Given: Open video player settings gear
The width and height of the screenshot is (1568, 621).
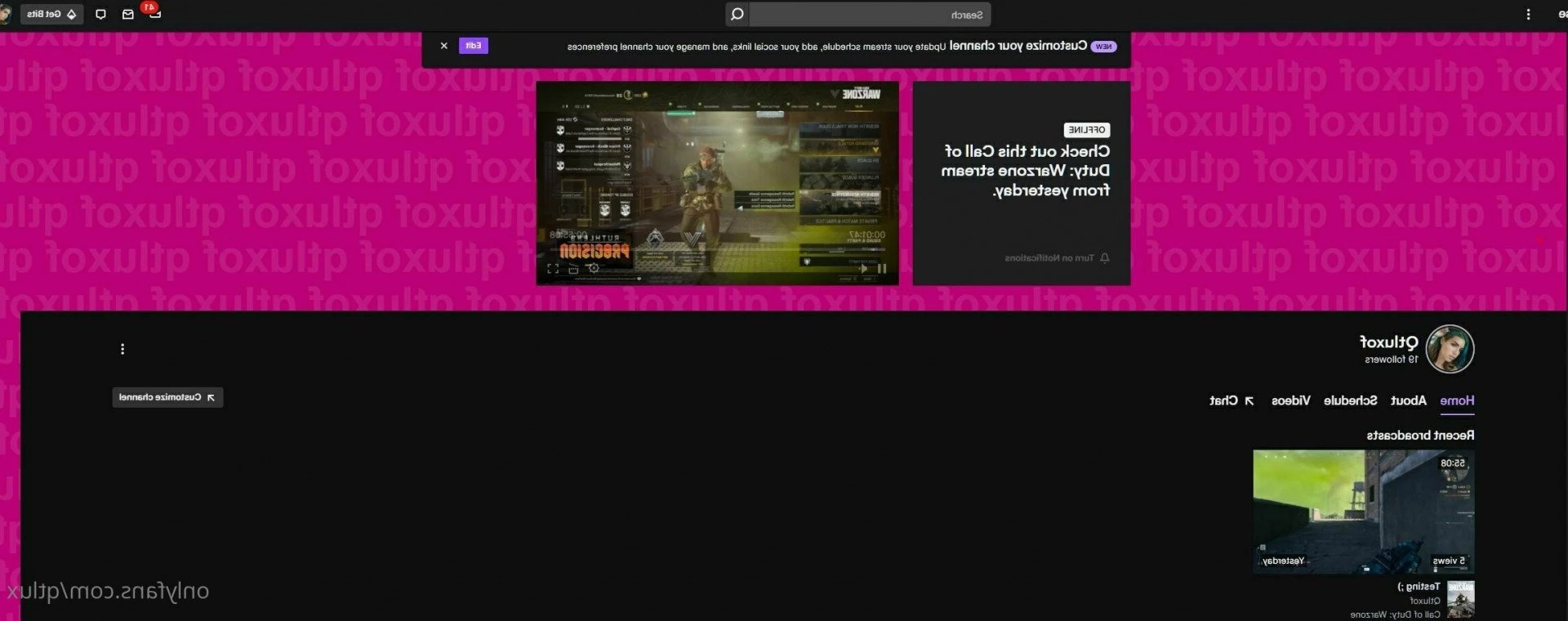Looking at the screenshot, I should [x=594, y=268].
